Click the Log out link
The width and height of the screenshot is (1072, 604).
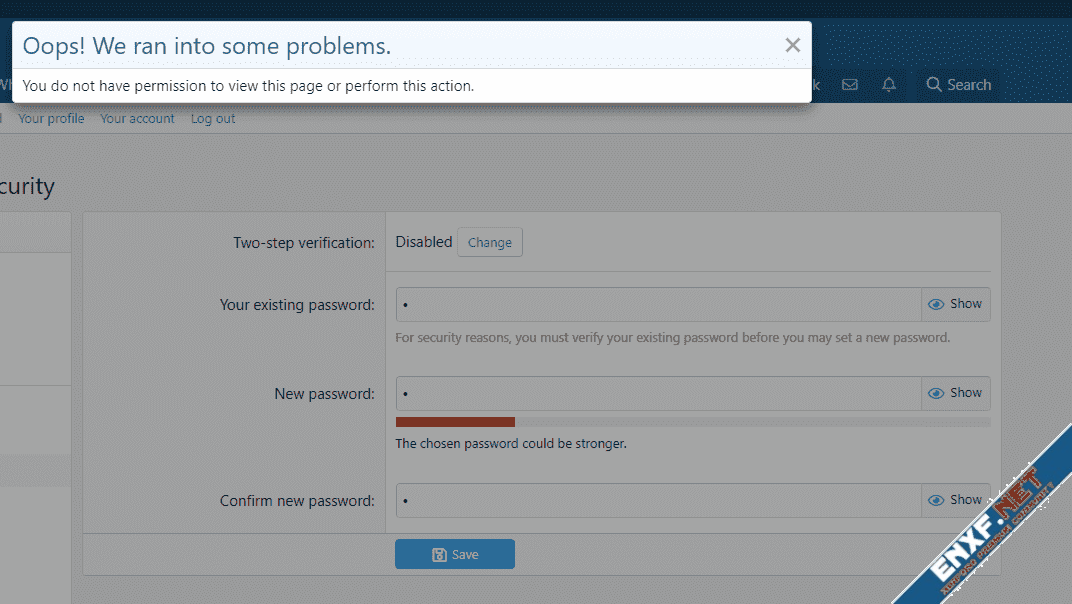[213, 118]
